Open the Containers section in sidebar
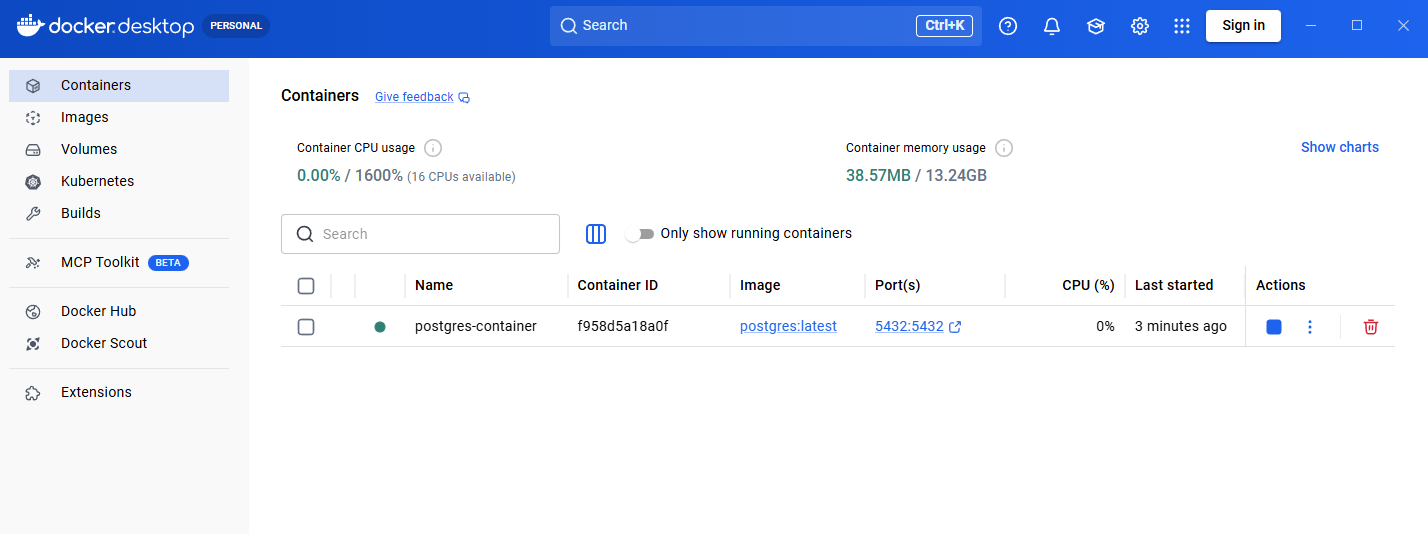Viewport: 1428px width, 534px height. click(x=119, y=86)
